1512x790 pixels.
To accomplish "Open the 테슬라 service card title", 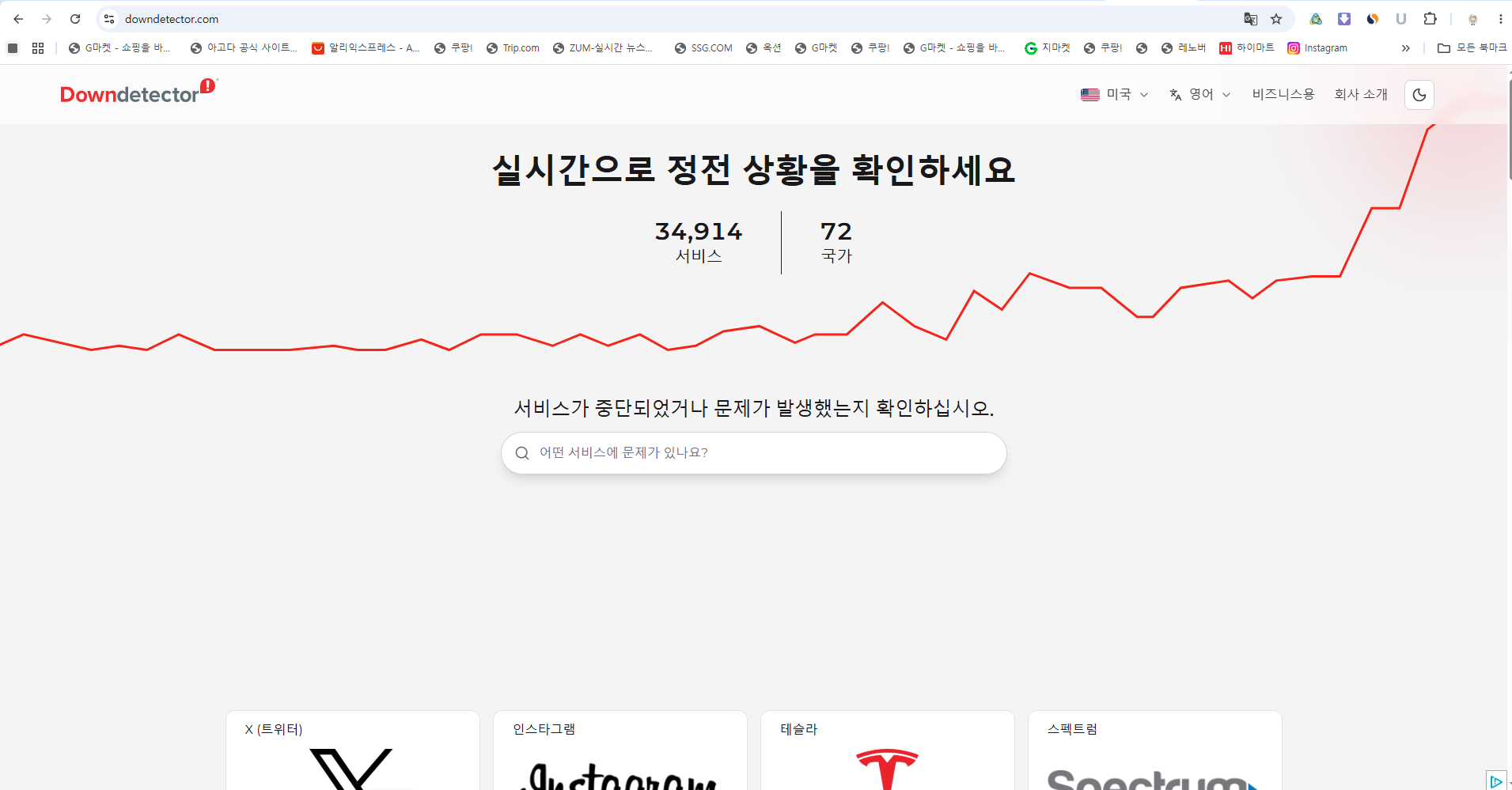I will tap(798, 729).
